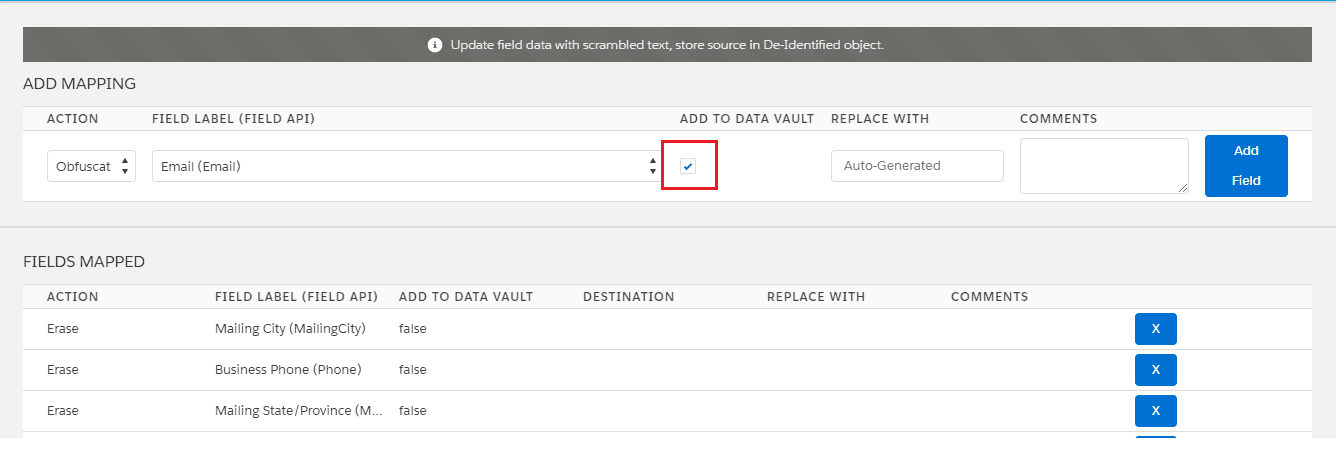Image resolution: width=1336 pixels, height=473 pixels.
Task: Click Fields Mapped Action column header
Action: coord(73,297)
